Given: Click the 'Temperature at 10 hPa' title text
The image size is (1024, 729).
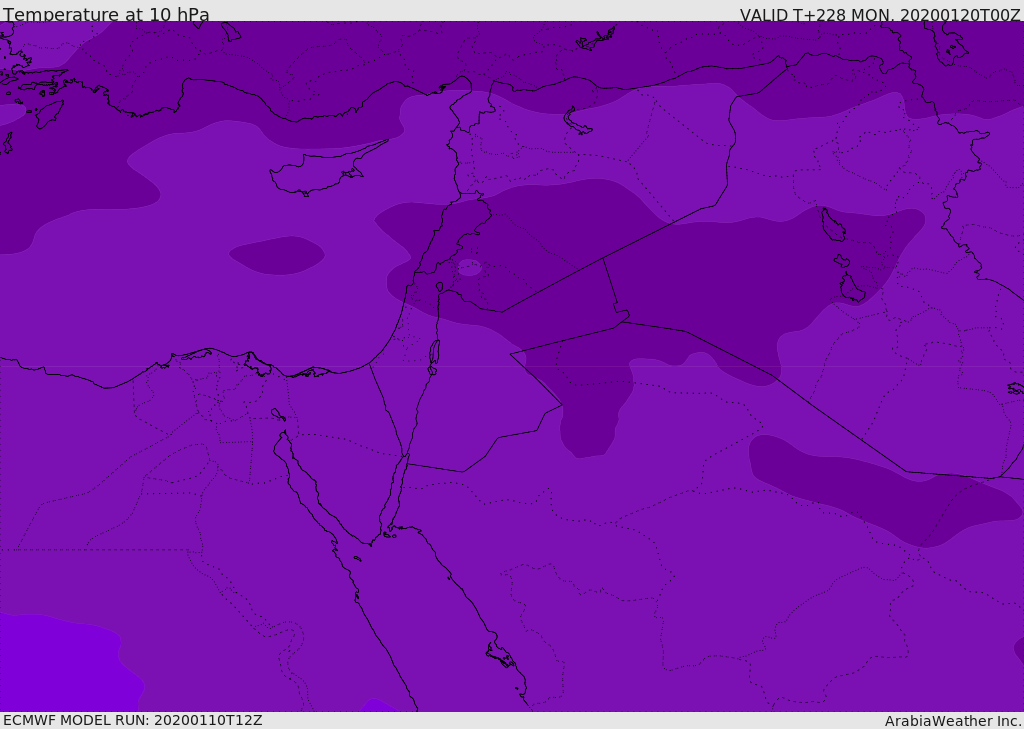Looking at the screenshot, I should (x=106, y=14).
